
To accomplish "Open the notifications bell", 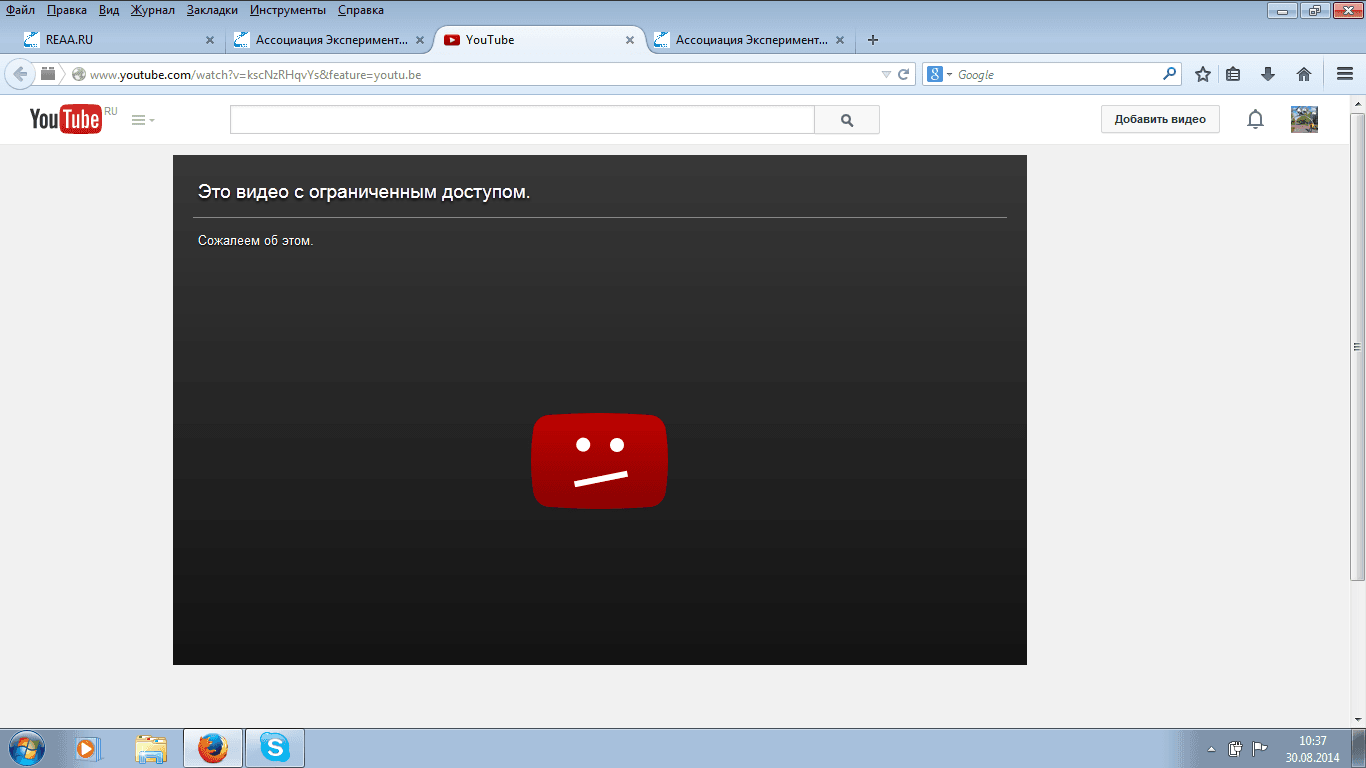I will pos(1255,120).
